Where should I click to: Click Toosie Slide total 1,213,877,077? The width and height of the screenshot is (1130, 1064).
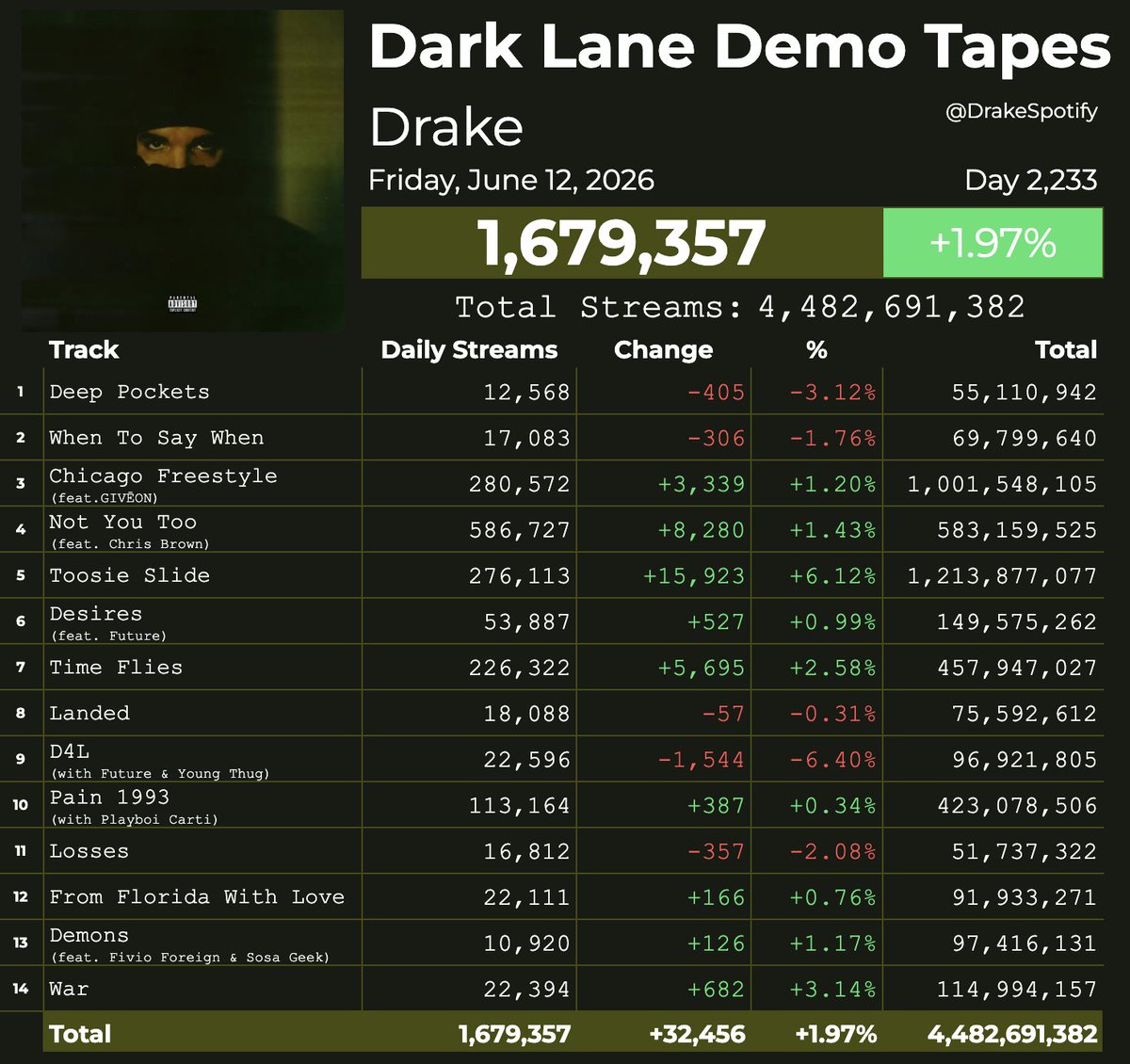click(1002, 575)
